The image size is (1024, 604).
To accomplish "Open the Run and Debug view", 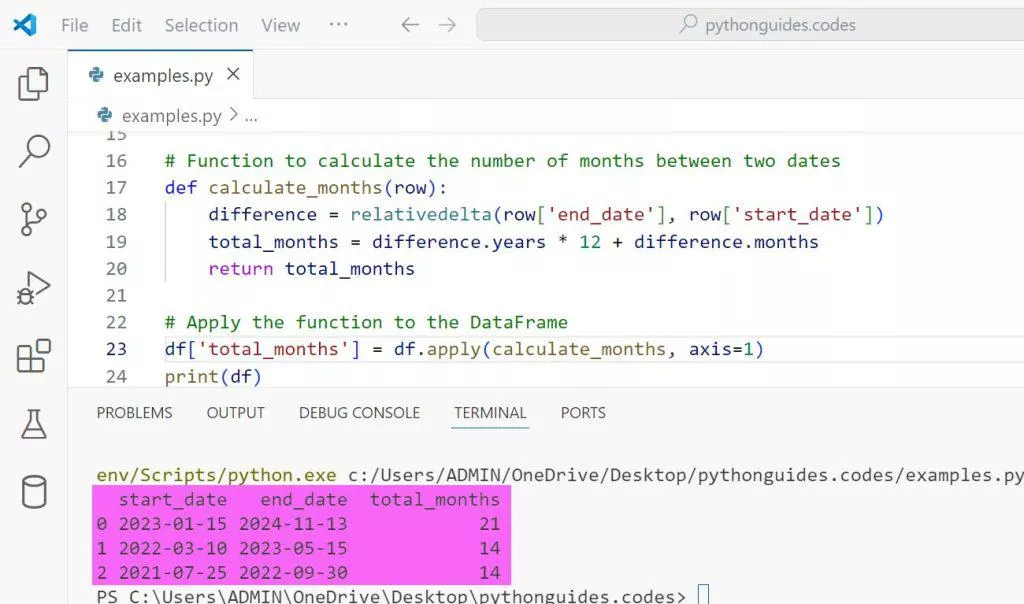I will click(34, 288).
